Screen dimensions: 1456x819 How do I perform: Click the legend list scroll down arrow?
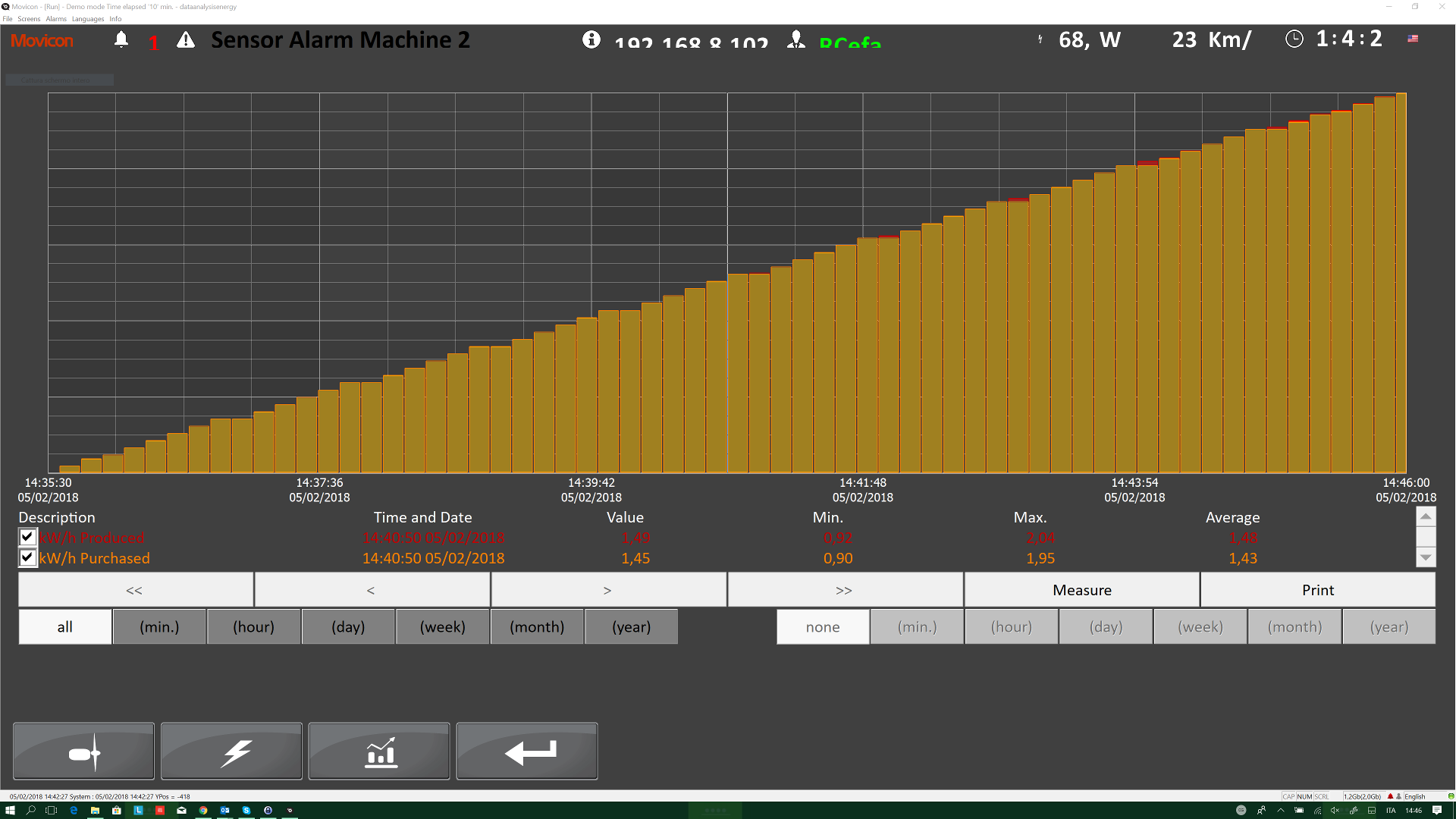tap(1426, 557)
